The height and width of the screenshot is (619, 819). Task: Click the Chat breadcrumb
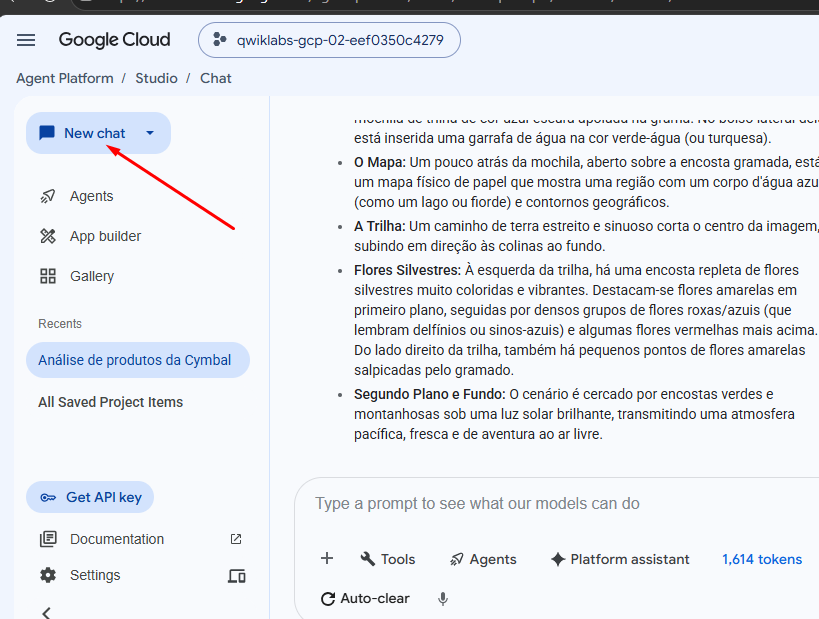pos(216,78)
